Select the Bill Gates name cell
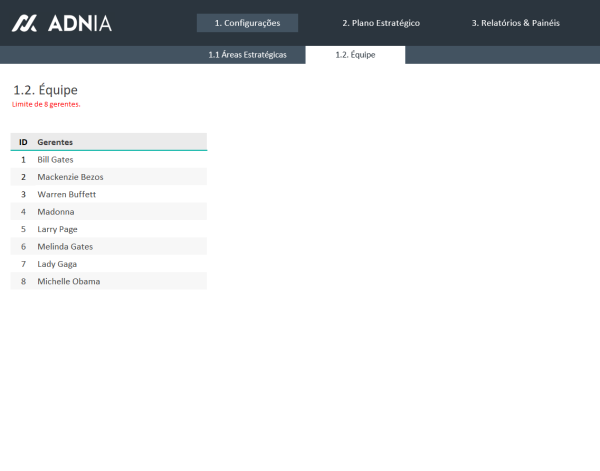This screenshot has height=471, width=600. point(55,159)
